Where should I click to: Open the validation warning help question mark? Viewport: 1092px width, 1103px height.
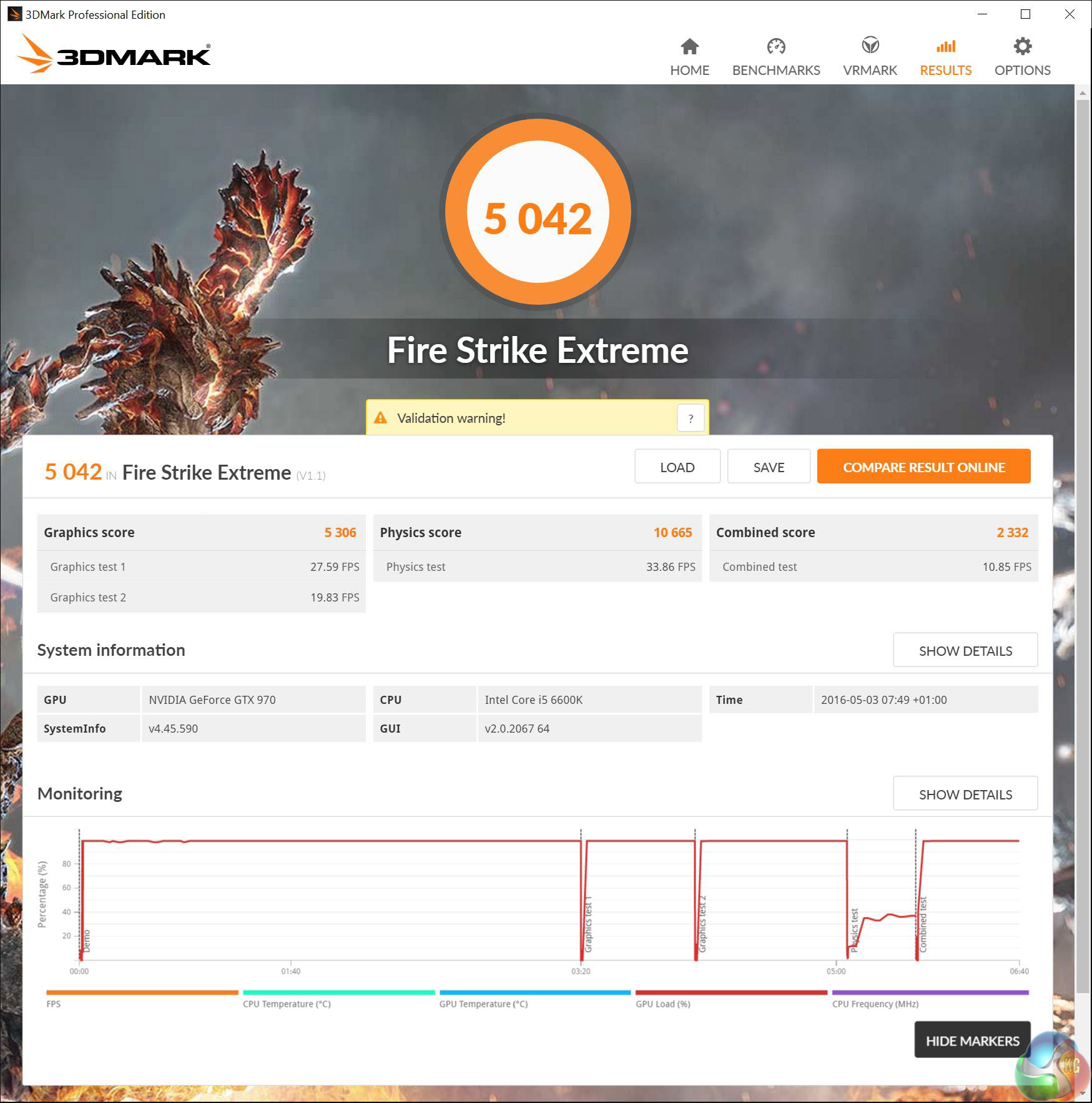(691, 418)
